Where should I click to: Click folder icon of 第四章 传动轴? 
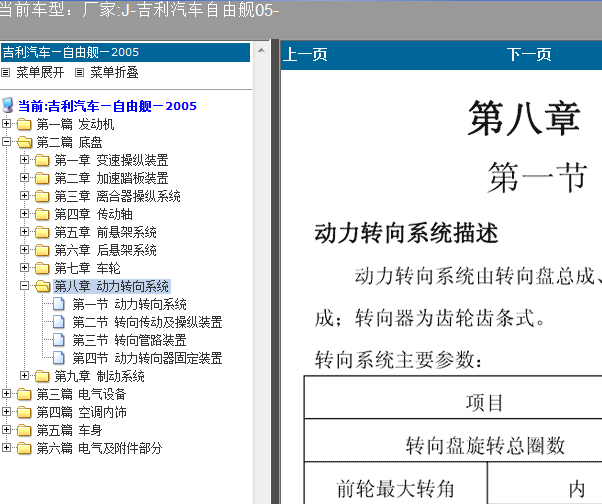click(x=42, y=214)
